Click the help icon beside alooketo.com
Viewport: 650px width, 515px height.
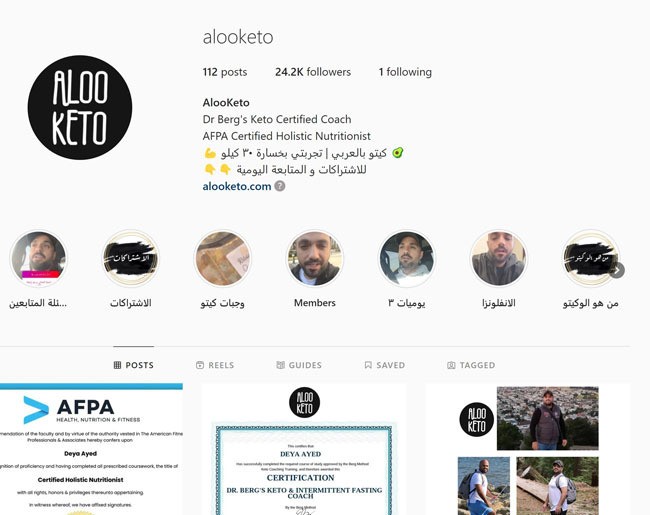[x=280, y=186]
